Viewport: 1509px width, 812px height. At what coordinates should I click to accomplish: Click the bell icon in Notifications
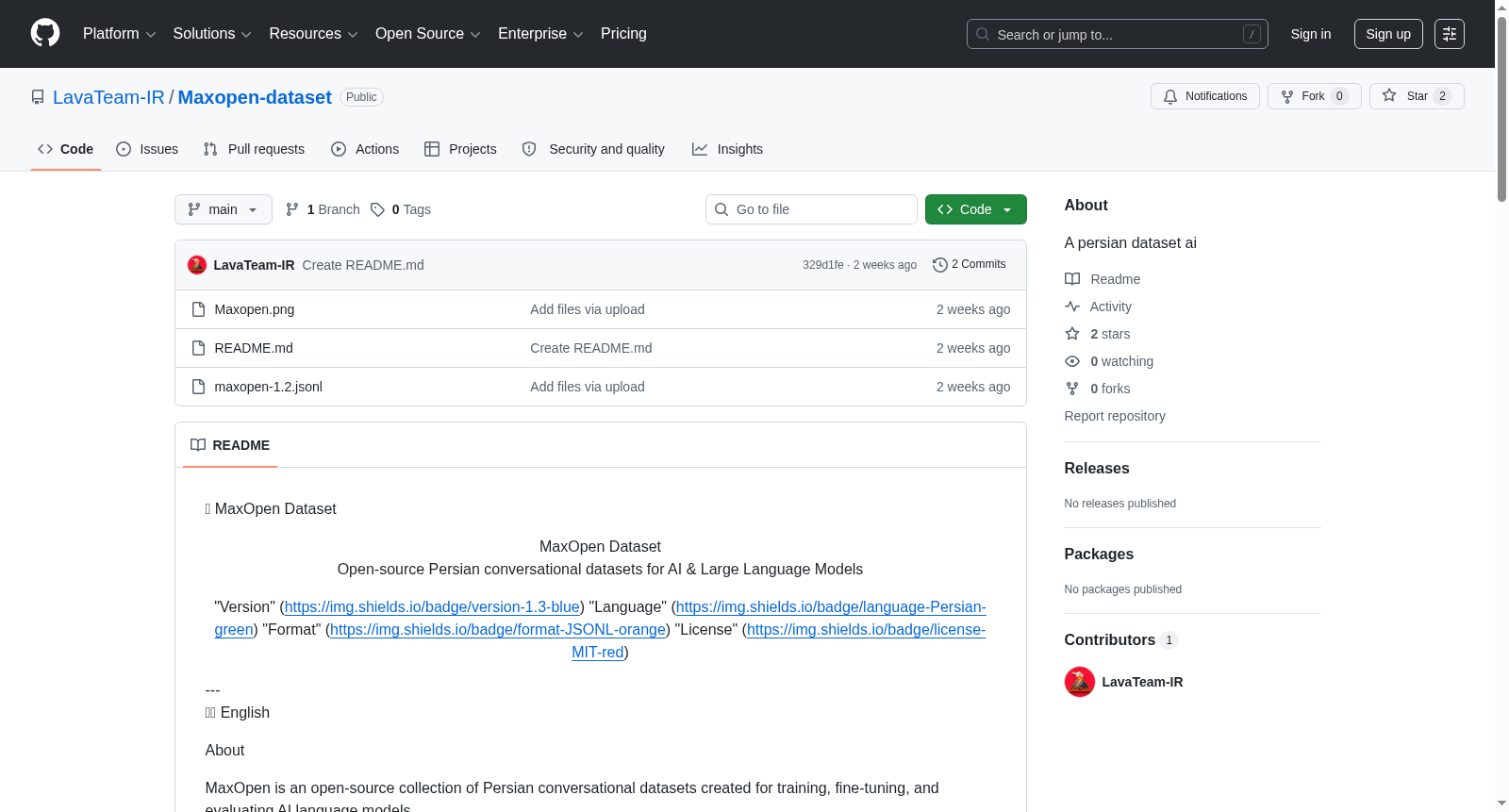[x=1170, y=96]
